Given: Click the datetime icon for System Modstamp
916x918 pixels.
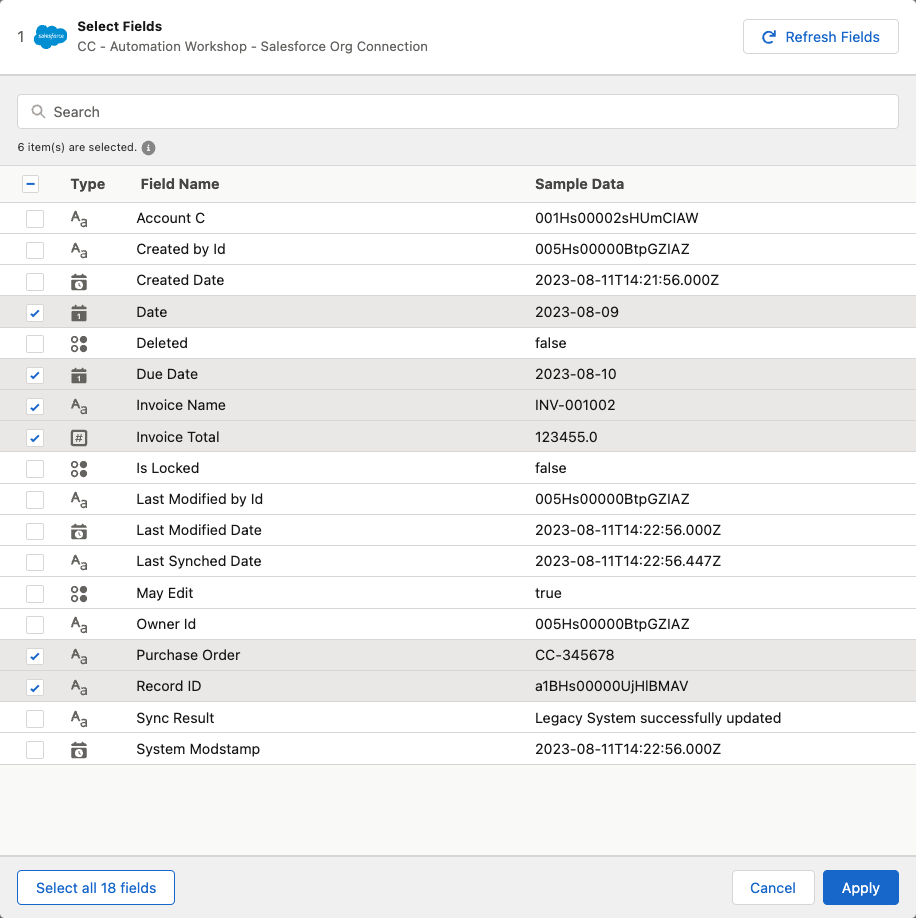Looking at the screenshot, I should (79, 750).
